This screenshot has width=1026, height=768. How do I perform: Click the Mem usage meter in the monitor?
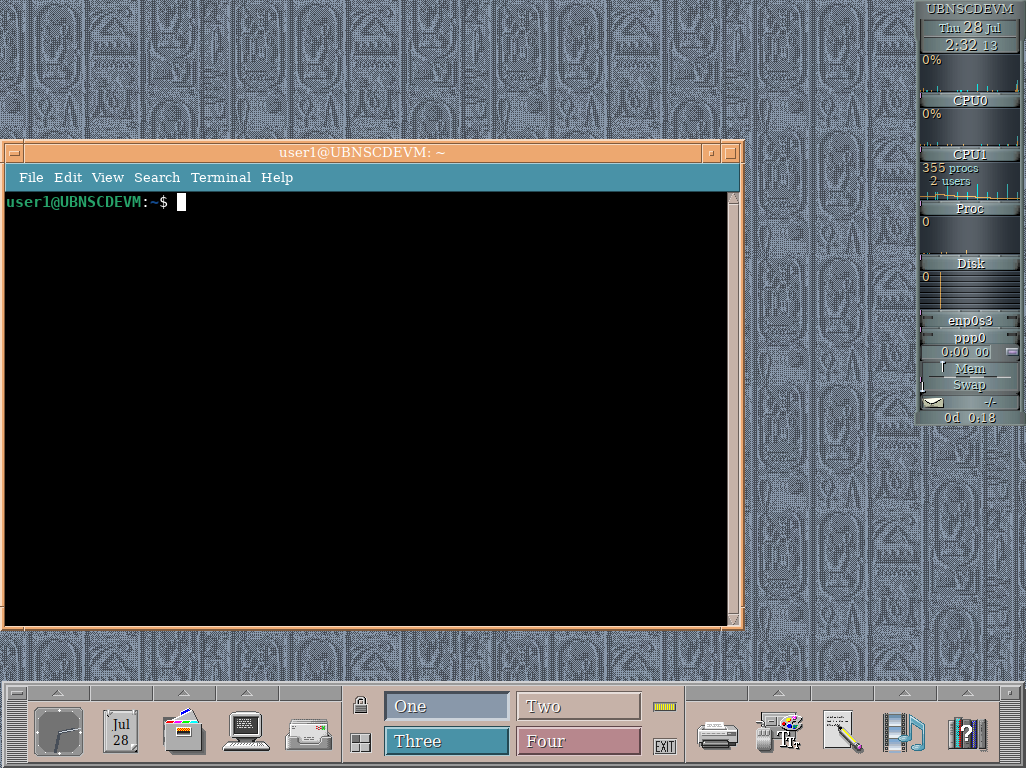pyautogui.click(x=969, y=369)
